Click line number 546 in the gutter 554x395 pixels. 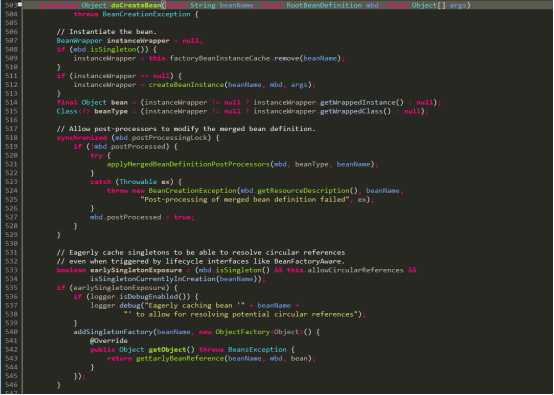tap(11, 385)
